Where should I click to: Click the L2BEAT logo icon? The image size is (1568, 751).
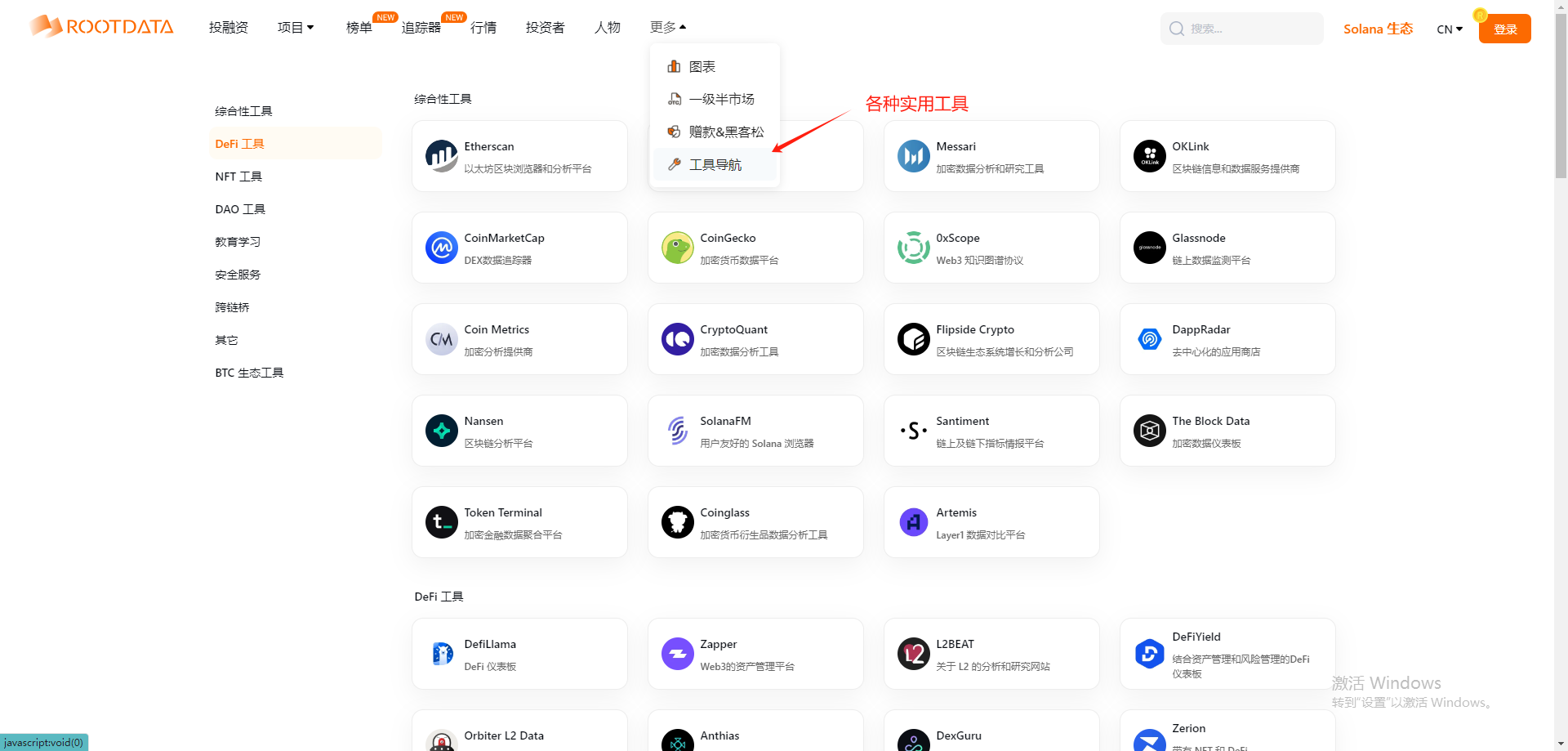tap(914, 654)
